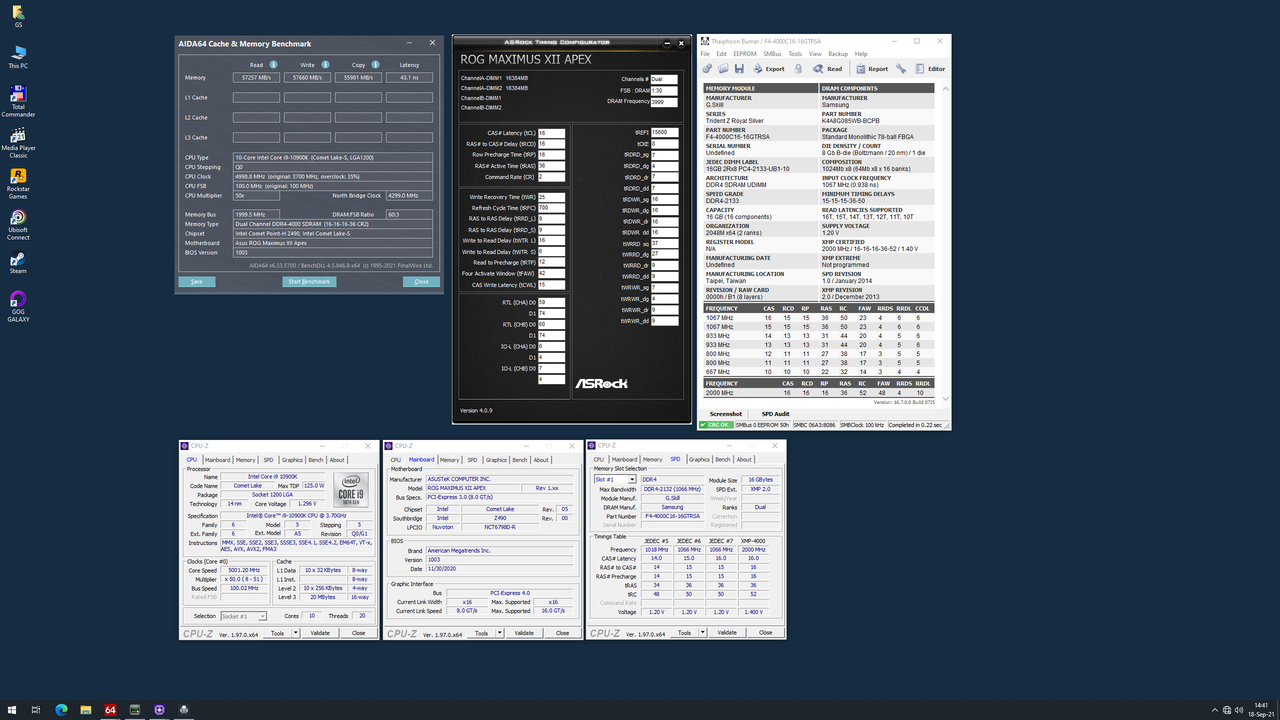Open Graphics tab in CPU-Z SPD window
Screen dimensions: 1280x720
[699, 460]
